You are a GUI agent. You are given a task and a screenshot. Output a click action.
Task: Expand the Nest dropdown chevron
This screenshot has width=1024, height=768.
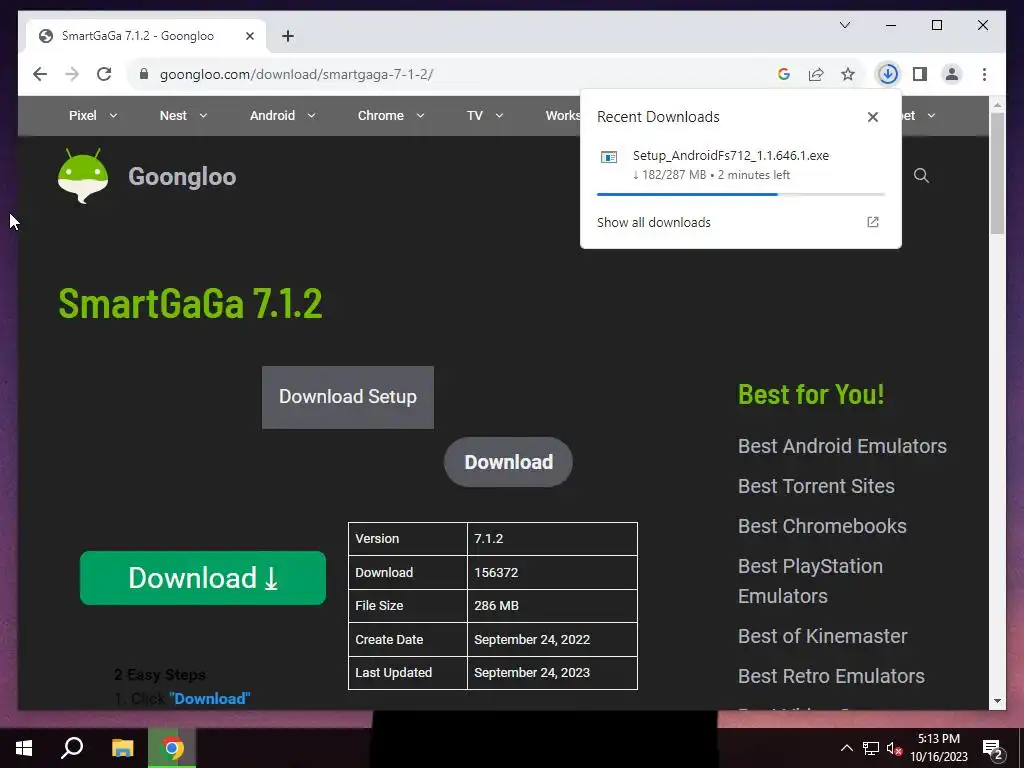[x=203, y=116]
